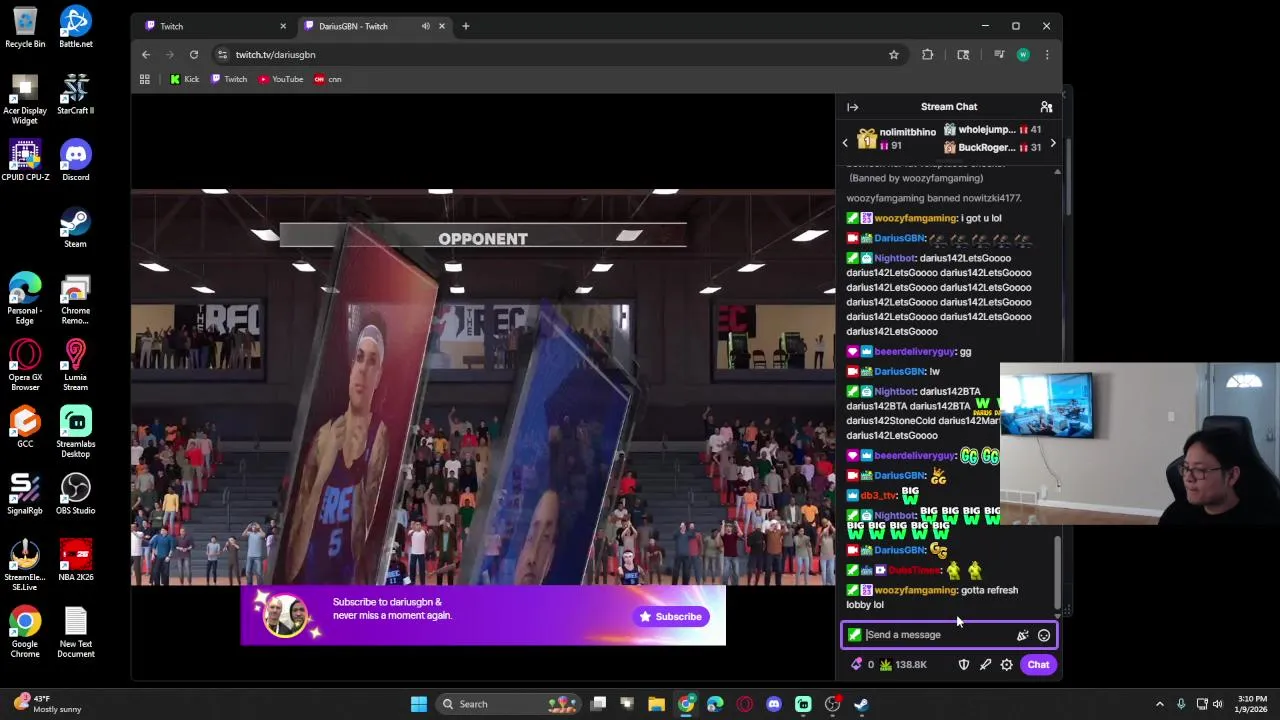Screen dimensions: 1280x720
Task: Open Opera GX from taskbar
Action: (744, 704)
